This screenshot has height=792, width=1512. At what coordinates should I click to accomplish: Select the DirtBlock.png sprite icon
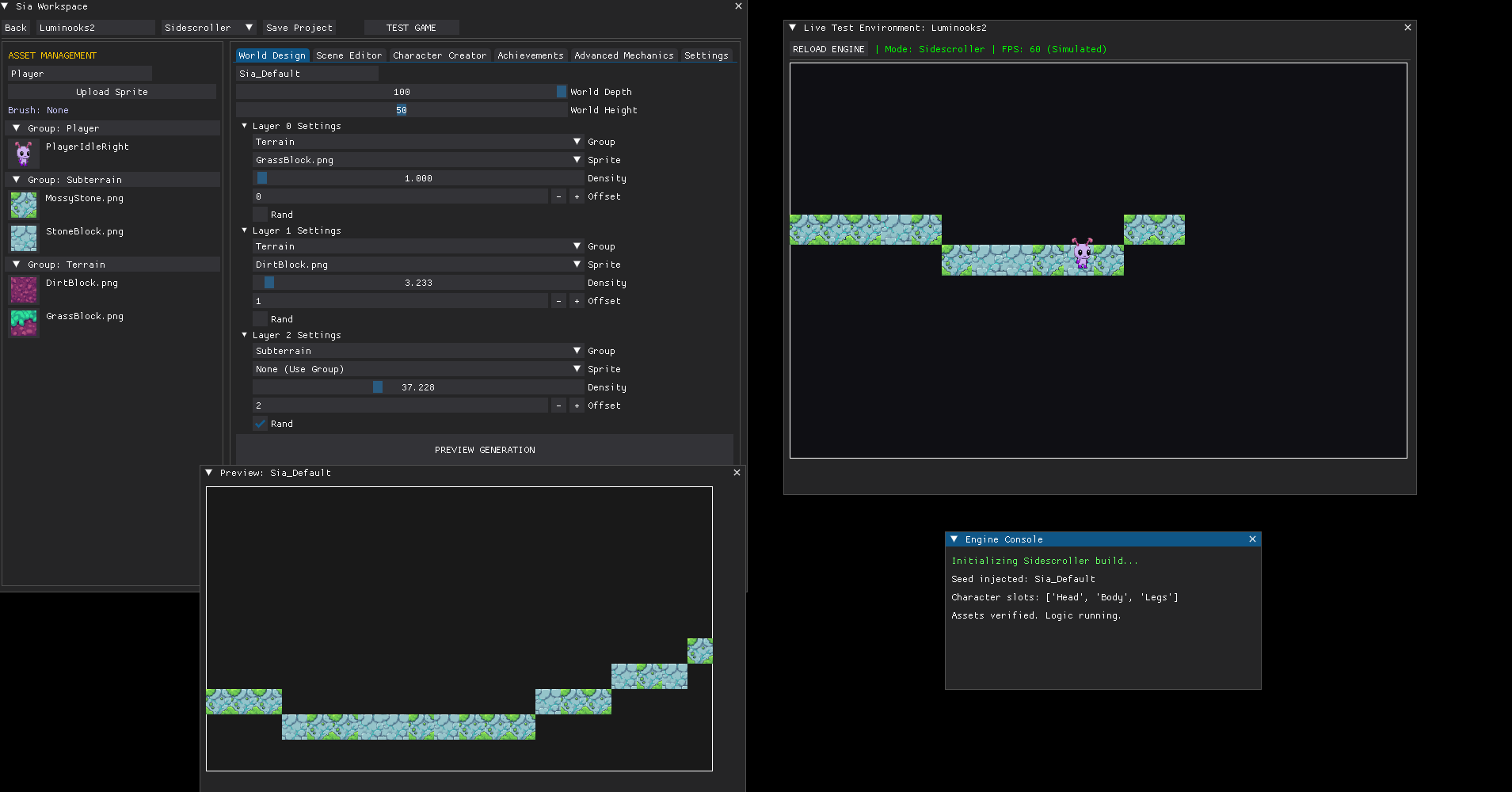click(x=24, y=290)
